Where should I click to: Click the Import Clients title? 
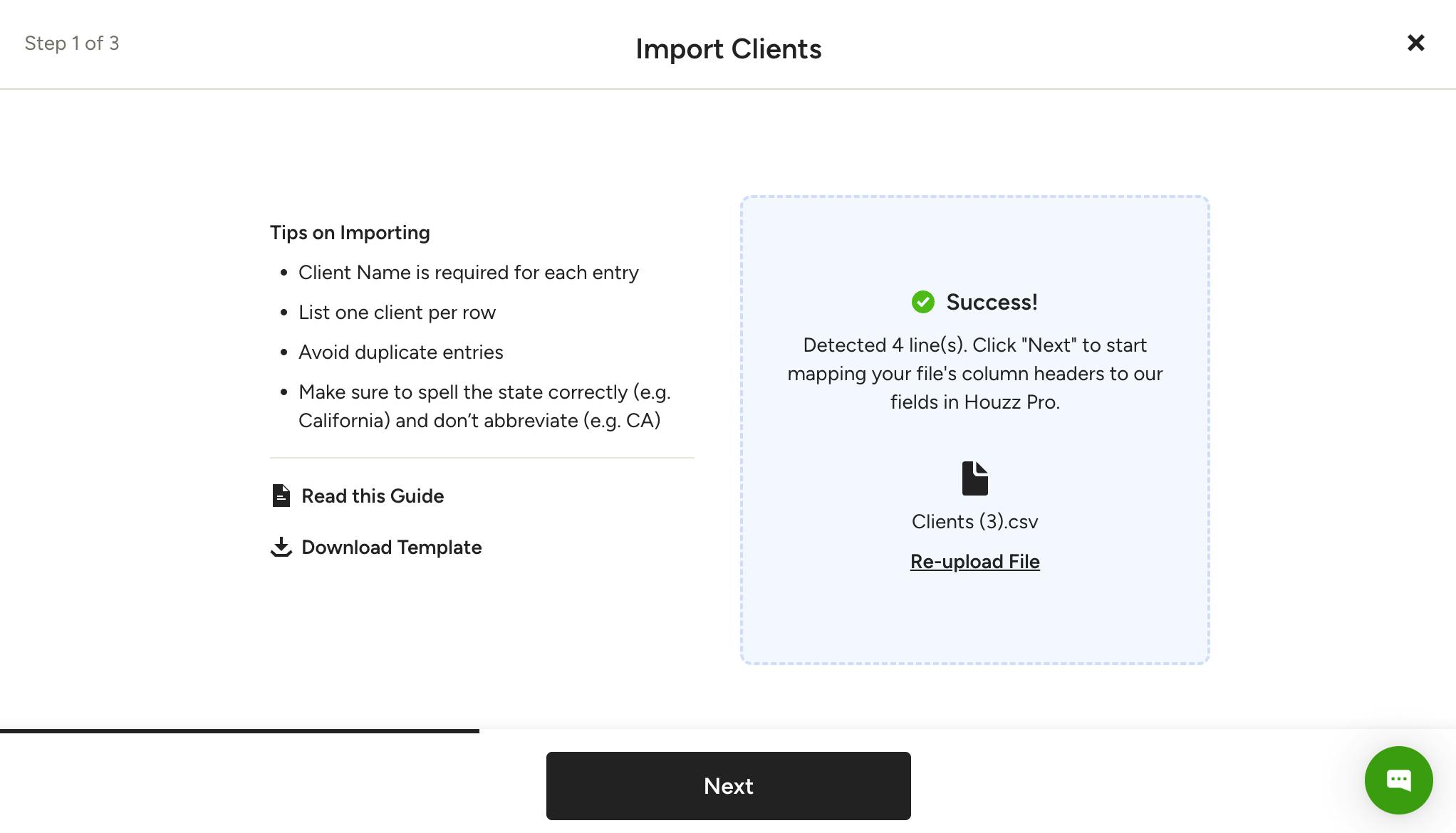728,49
